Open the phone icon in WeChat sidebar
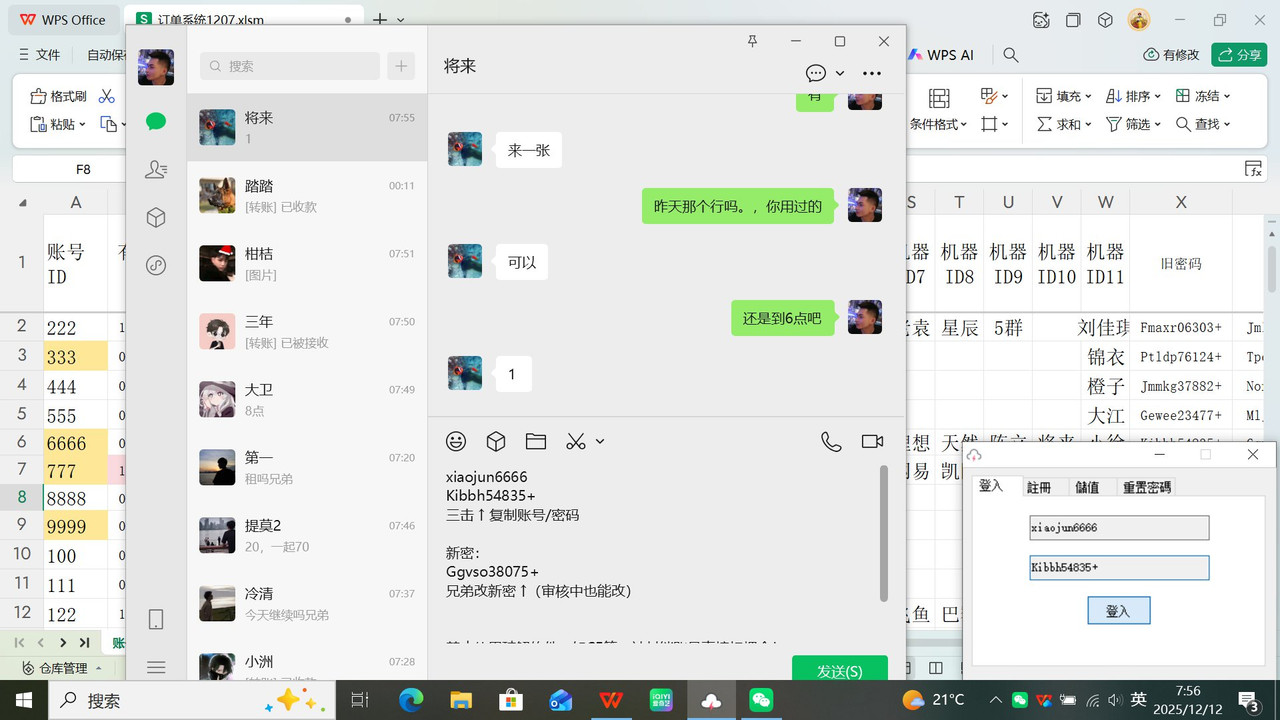 tap(155, 620)
